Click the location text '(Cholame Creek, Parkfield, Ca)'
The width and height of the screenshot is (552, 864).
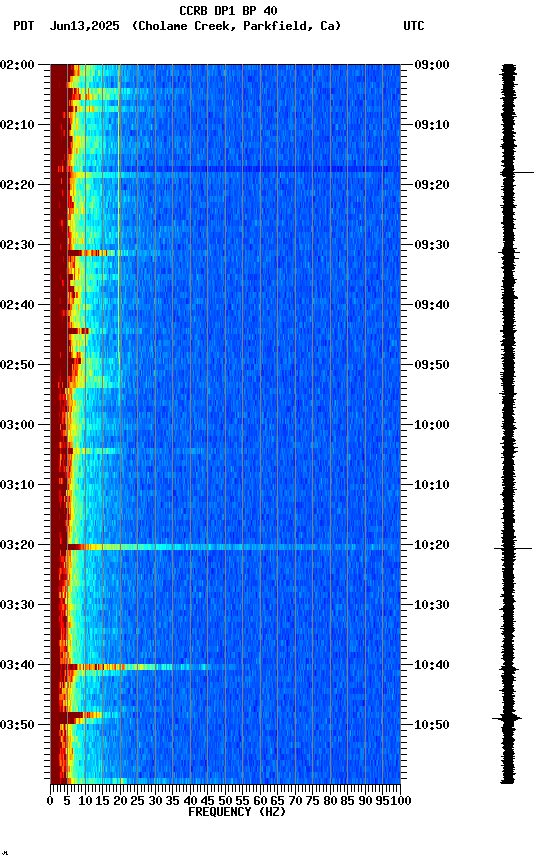tap(236, 26)
